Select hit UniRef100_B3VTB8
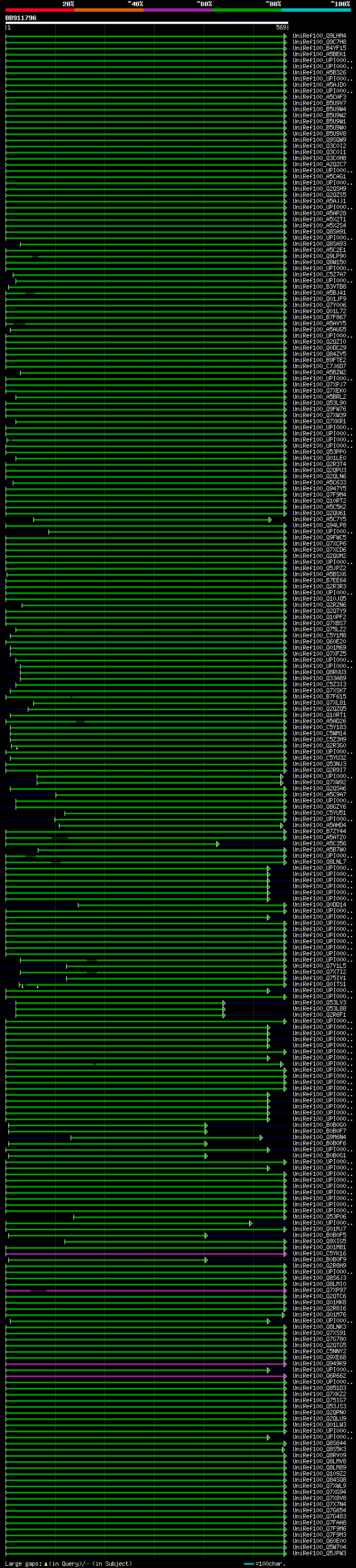This screenshot has height=1568, width=356. [319, 286]
